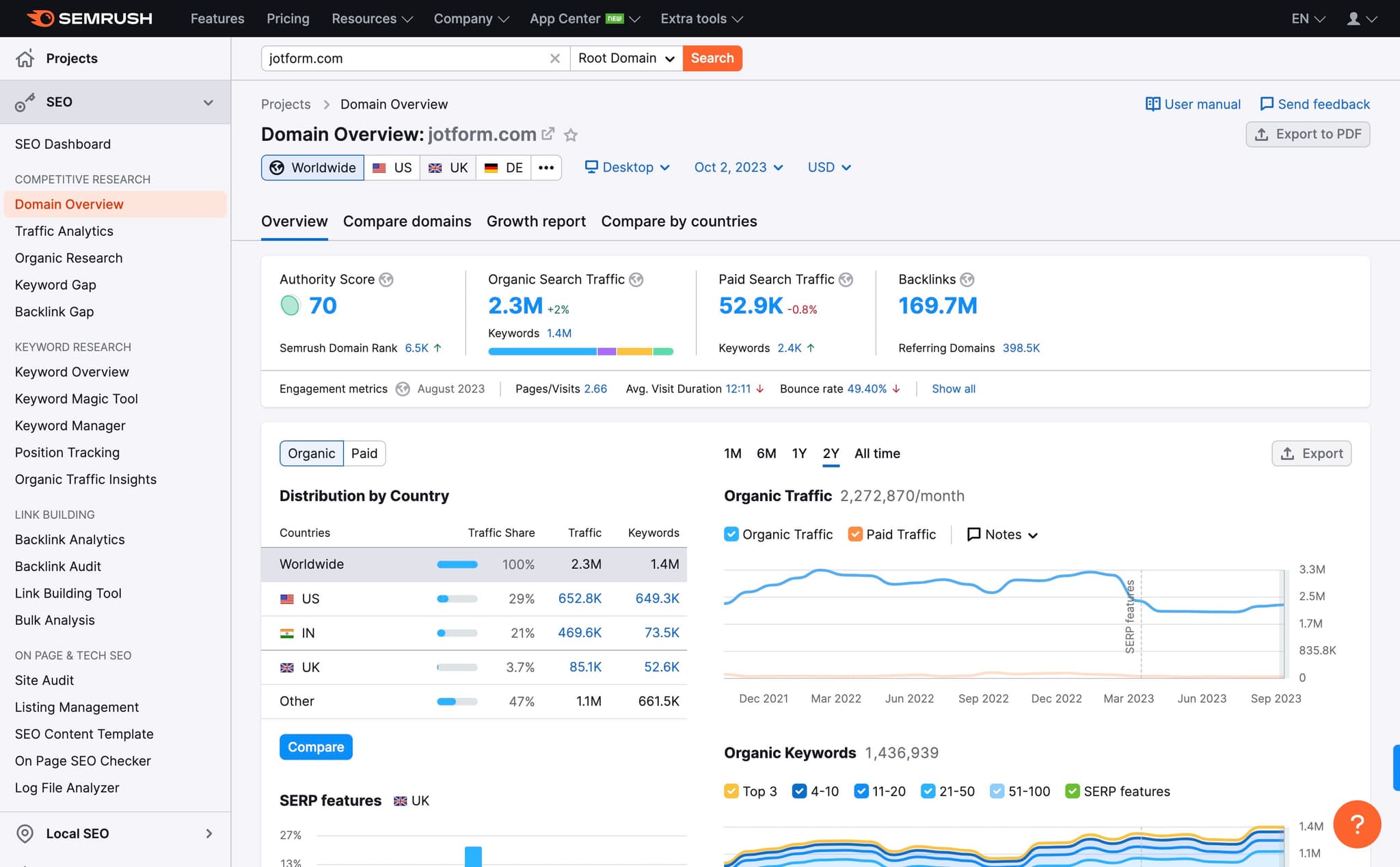
Task: Toggle the Paid Traffic checkbox
Action: [x=855, y=534]
